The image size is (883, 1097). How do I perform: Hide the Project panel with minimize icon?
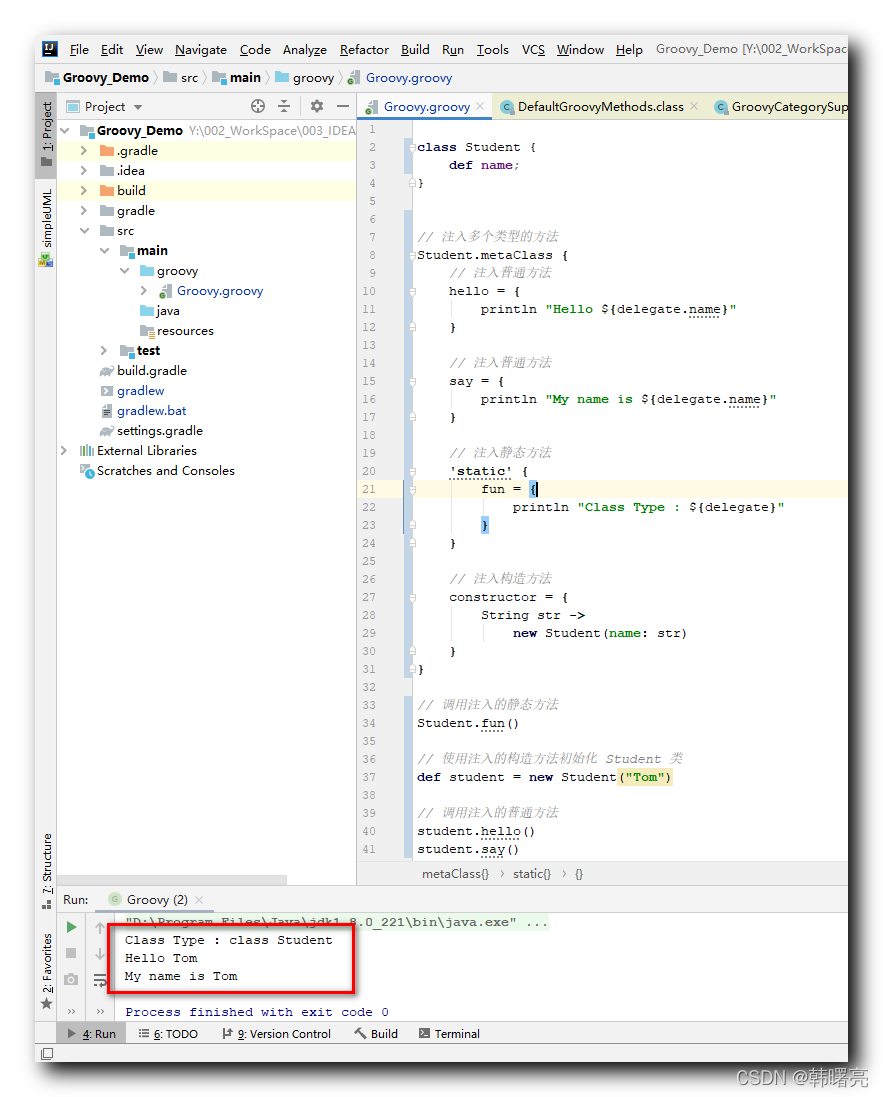[x=343, y=106]
